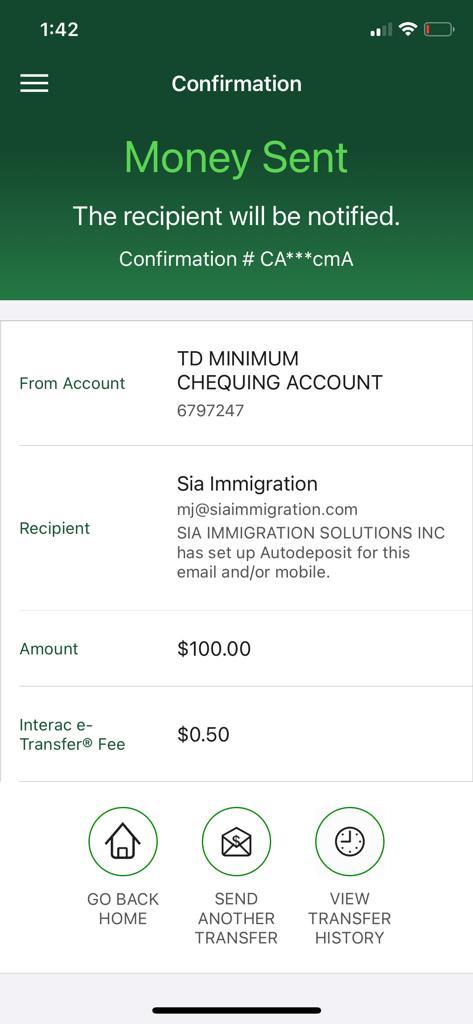Tap the 1:42 clock in status bar
The height and width of the screenshot is (1024, 473).
click(59, 29)
